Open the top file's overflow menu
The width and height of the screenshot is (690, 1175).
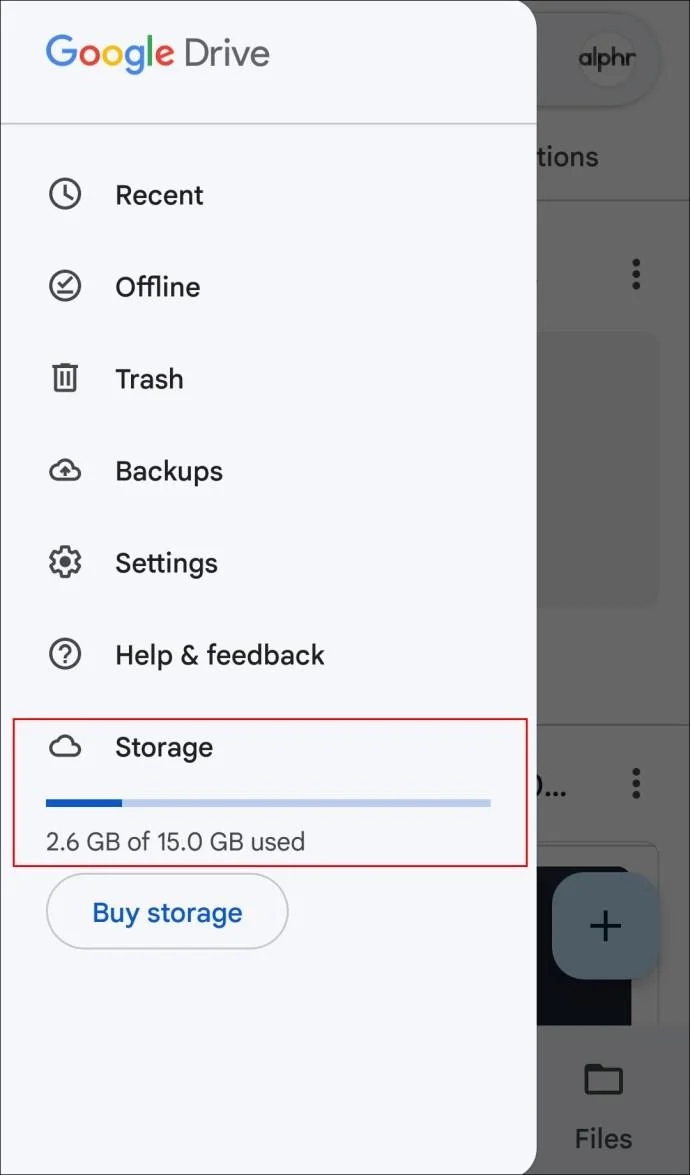click(636, 275)
